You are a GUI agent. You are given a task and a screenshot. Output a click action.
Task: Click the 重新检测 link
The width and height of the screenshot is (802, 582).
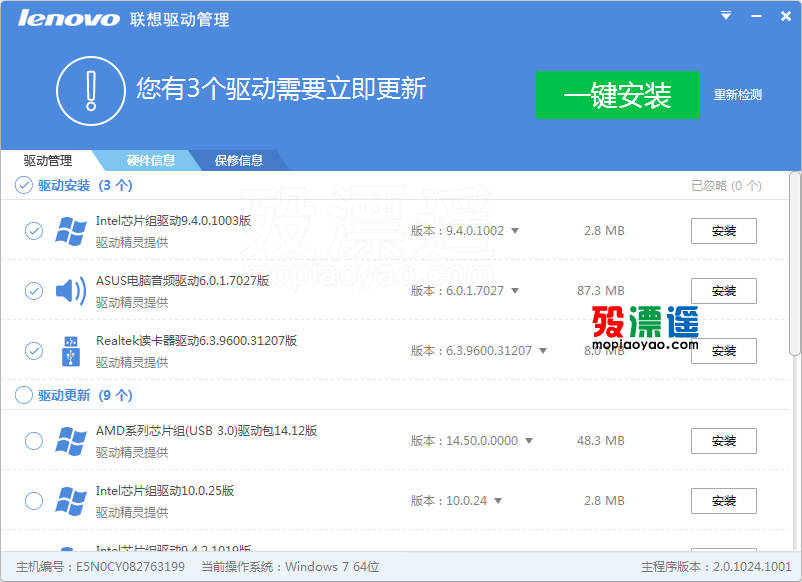point(738,95)
